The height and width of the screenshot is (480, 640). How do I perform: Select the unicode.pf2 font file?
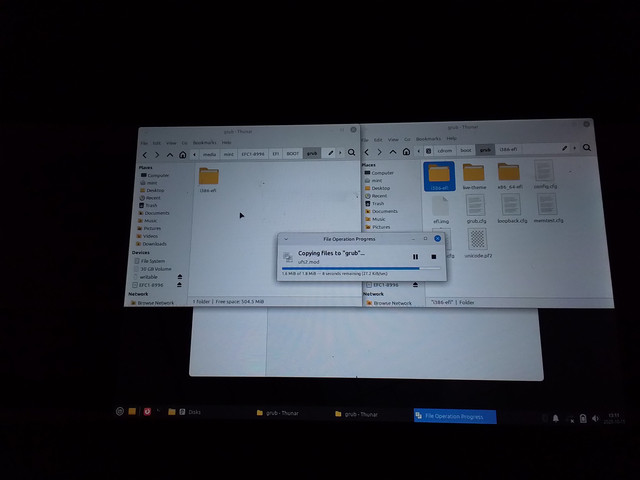pos(478,243)
